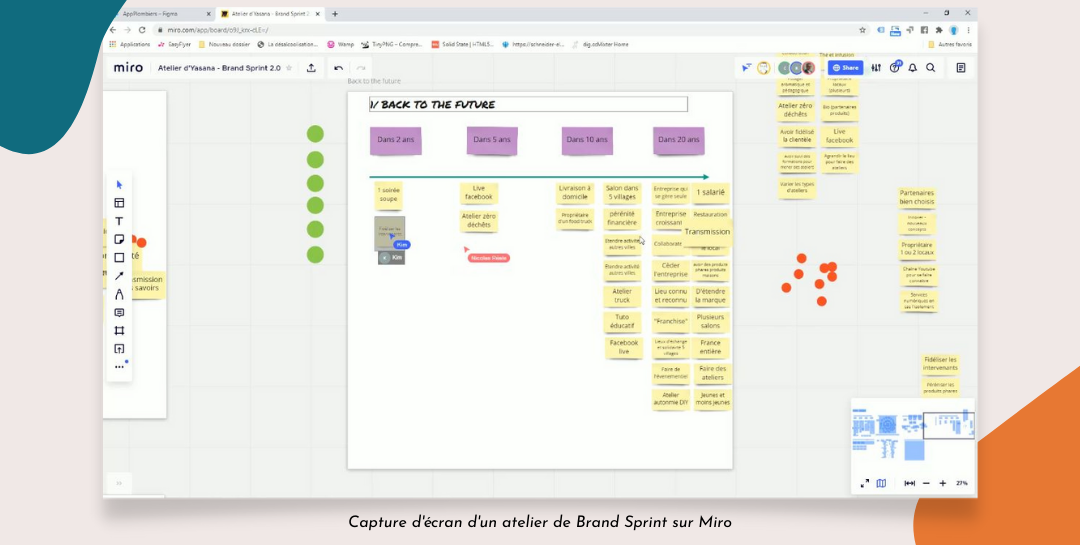Open the 27% zoom level menu
The height and width of the screenshot is (545, 1080).
(962, 483)
